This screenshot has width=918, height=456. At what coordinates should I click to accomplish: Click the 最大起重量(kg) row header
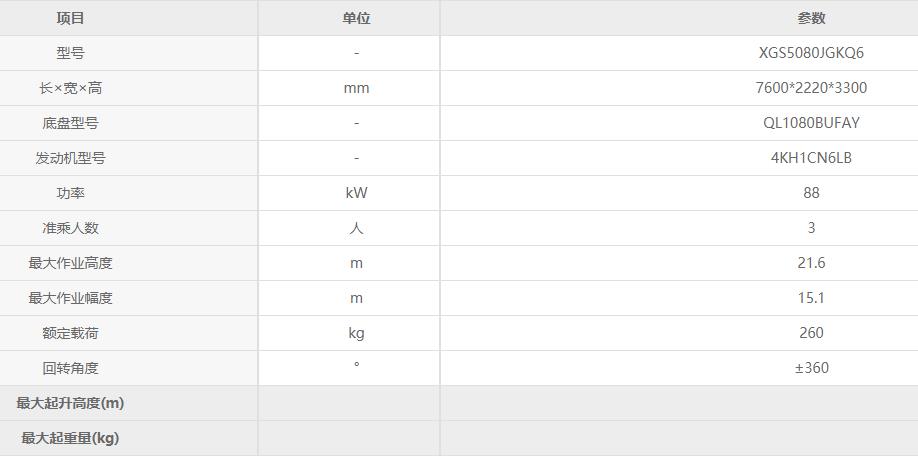(x=71, y=438)
